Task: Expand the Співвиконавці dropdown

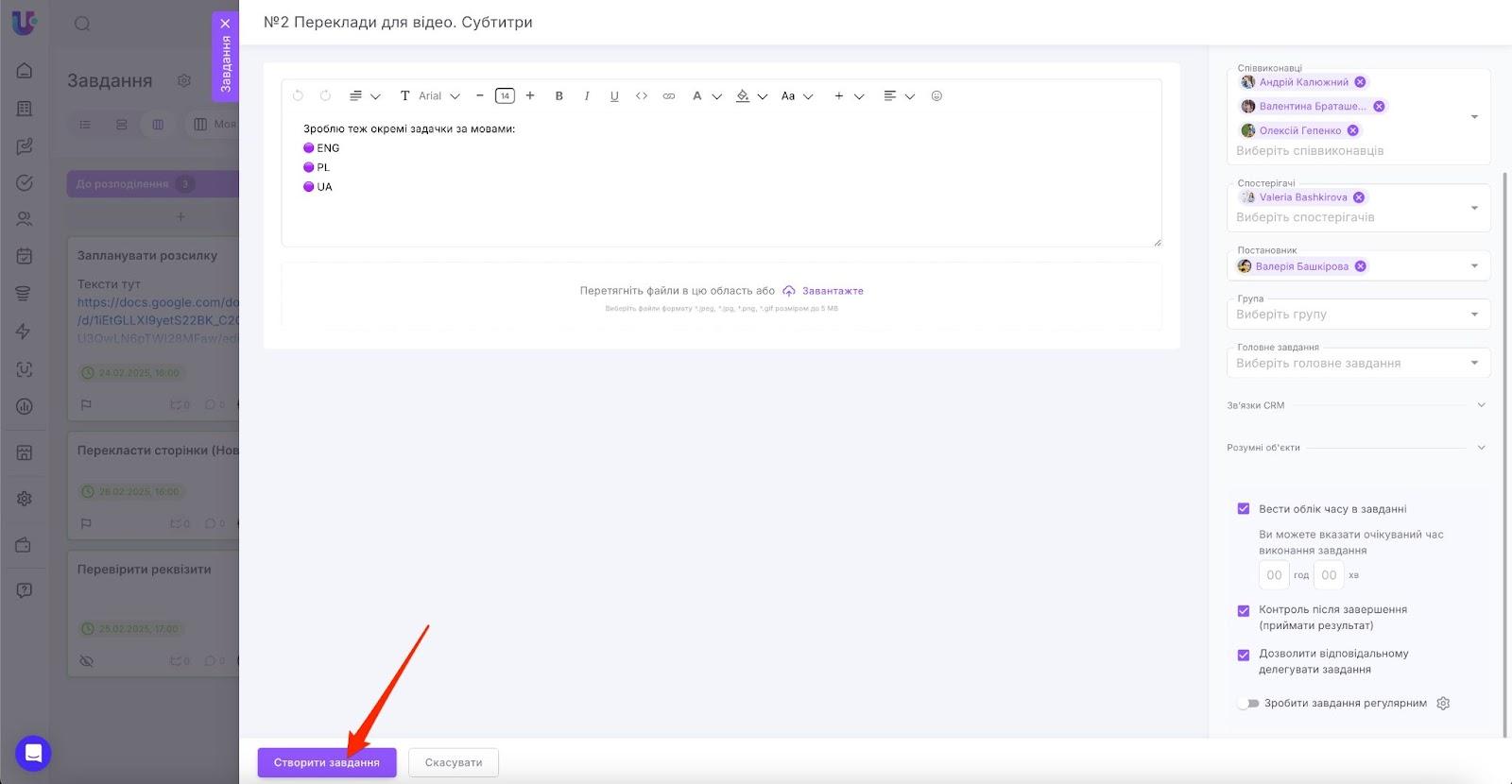Action: click(1474, 117)
